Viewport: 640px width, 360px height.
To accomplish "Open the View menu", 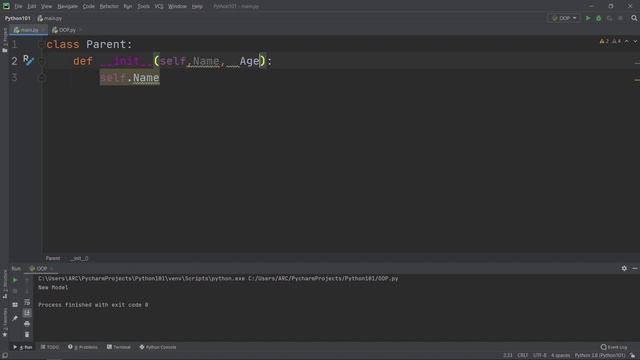I will point(47,7).
